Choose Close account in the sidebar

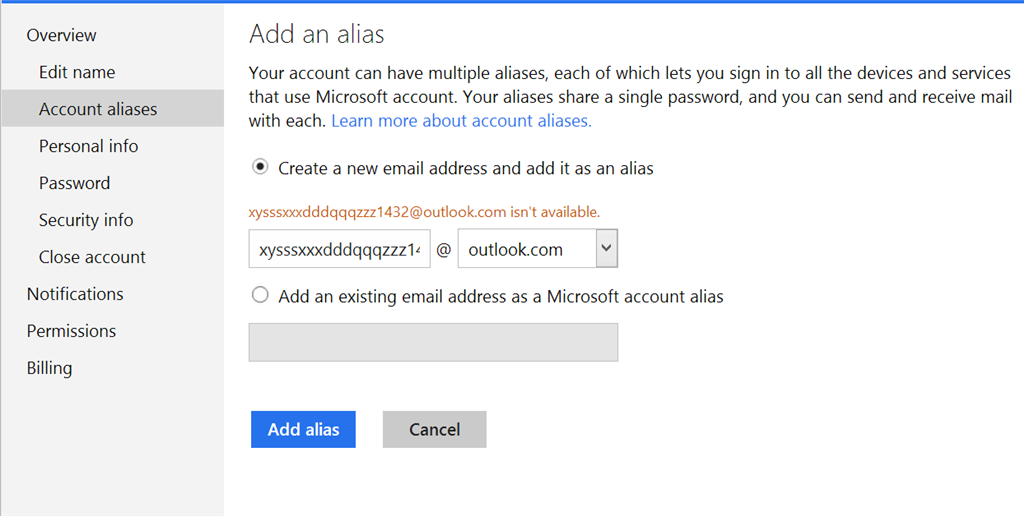(92, 257)
